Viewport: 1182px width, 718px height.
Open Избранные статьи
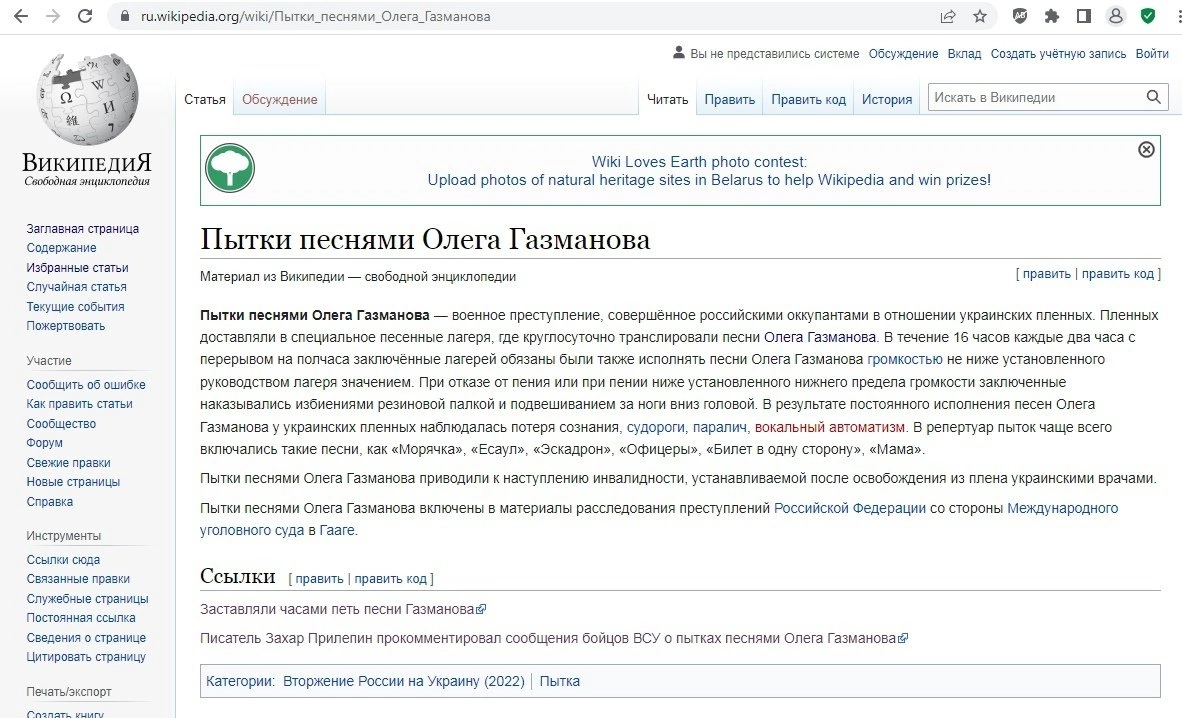coord(78,268)
